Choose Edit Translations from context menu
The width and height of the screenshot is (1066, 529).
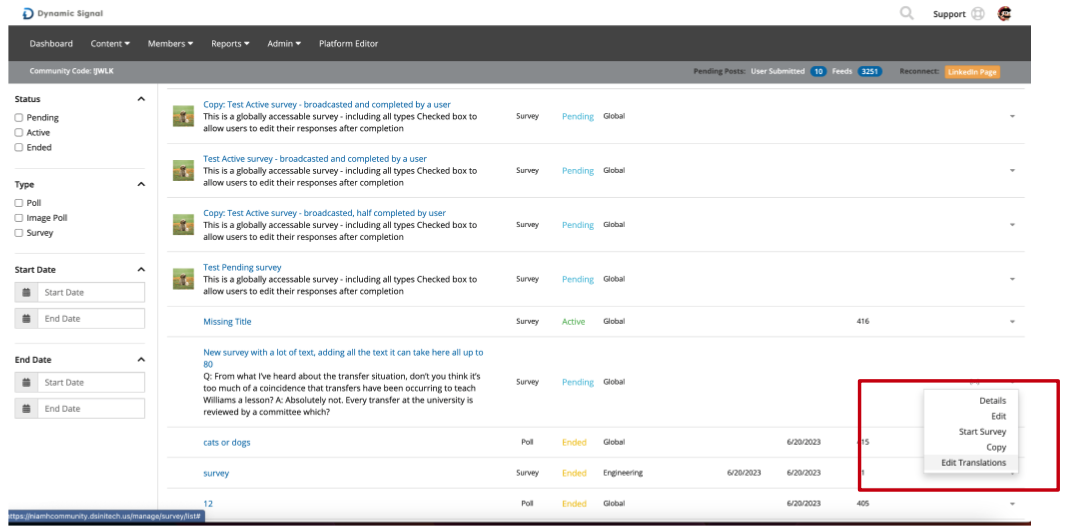coord(974,462)
